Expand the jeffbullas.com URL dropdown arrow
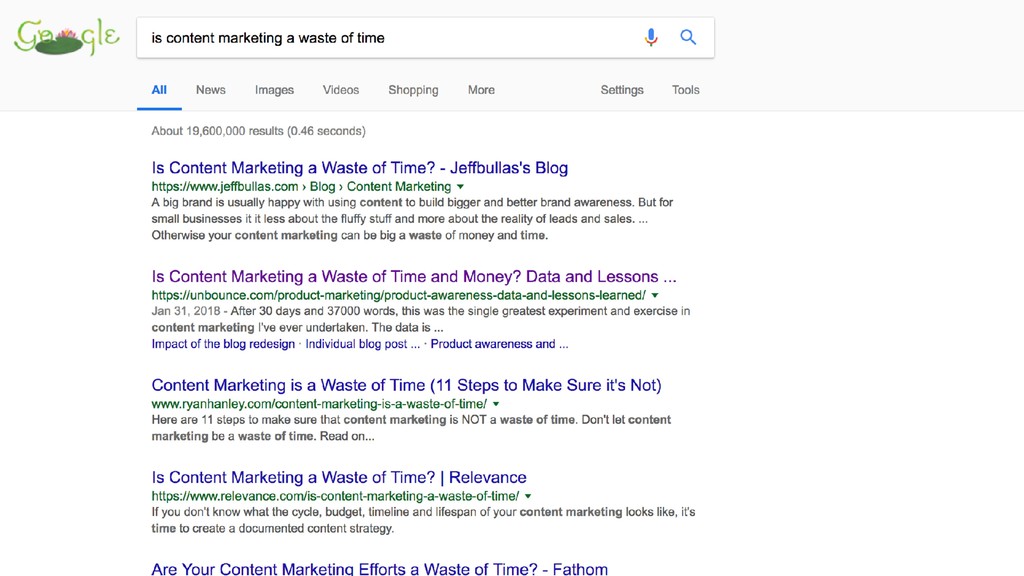 tap(460, 187)
